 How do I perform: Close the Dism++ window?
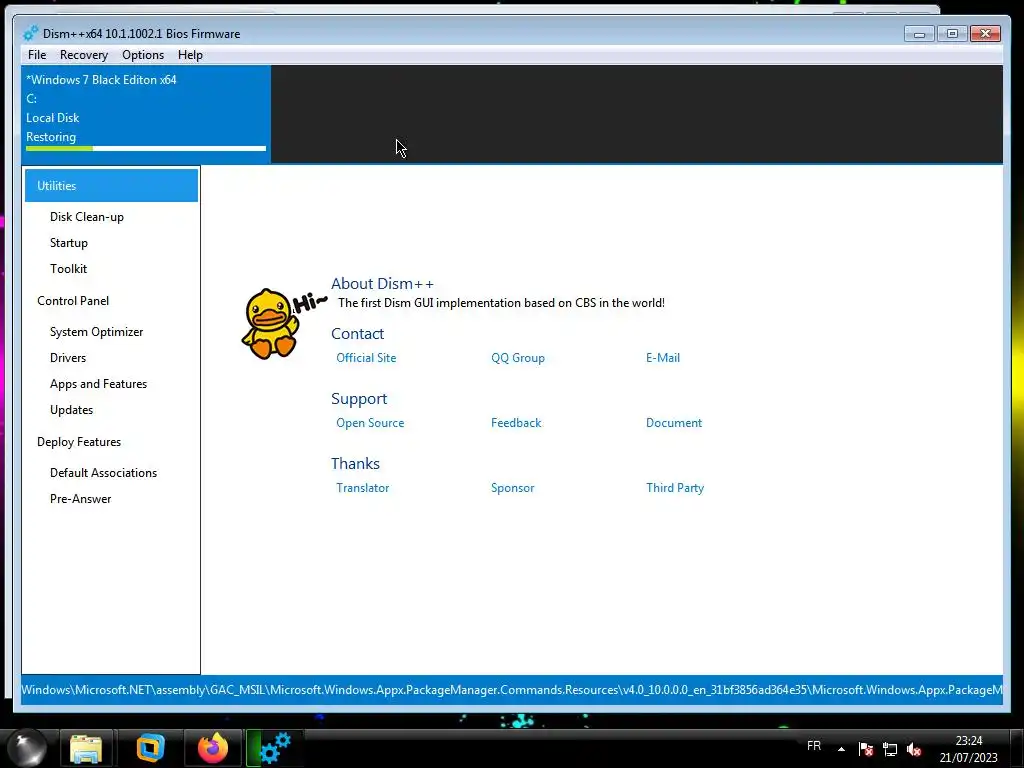click(x=985, y=33)
